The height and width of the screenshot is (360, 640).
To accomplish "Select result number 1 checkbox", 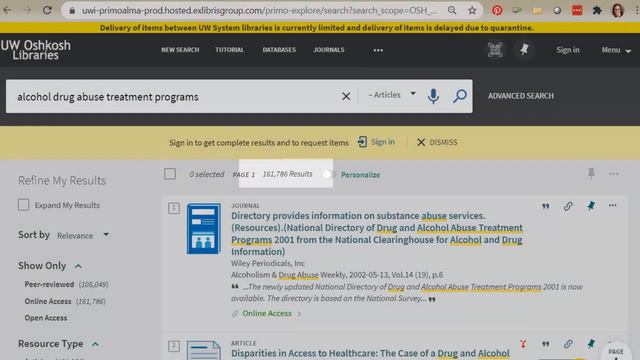I will pyautogui.click(x=174, y=208).
